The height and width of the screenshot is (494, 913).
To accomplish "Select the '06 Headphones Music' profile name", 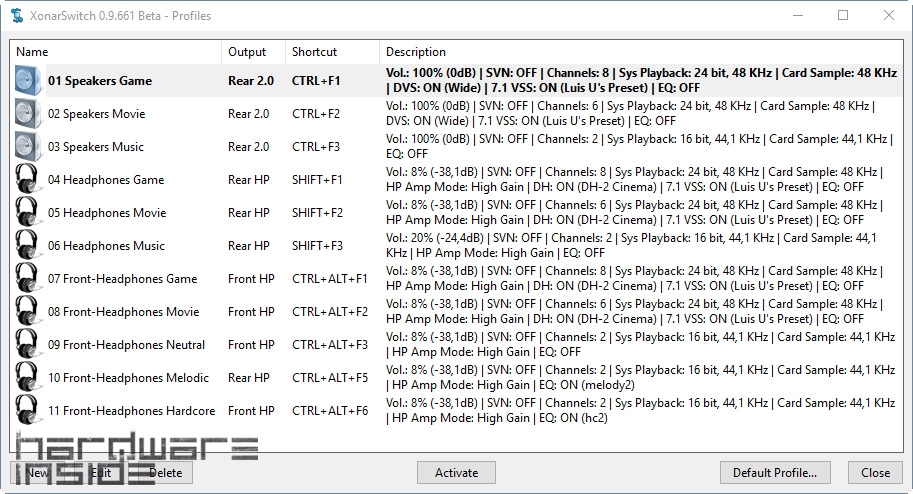I will pyautogui.click(x=107, y=246).
